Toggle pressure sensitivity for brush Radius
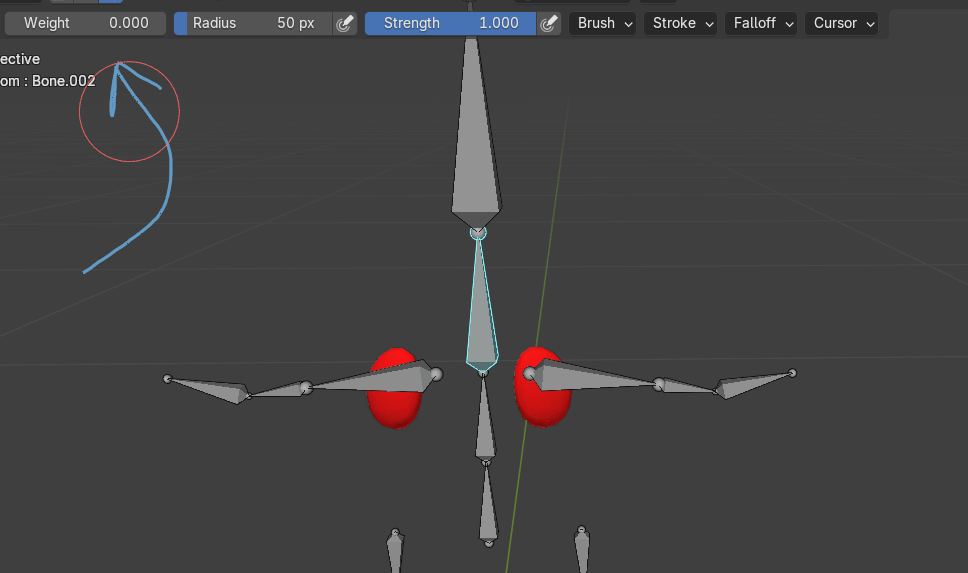Screen dimensions: 968x573 coord(344,23)
